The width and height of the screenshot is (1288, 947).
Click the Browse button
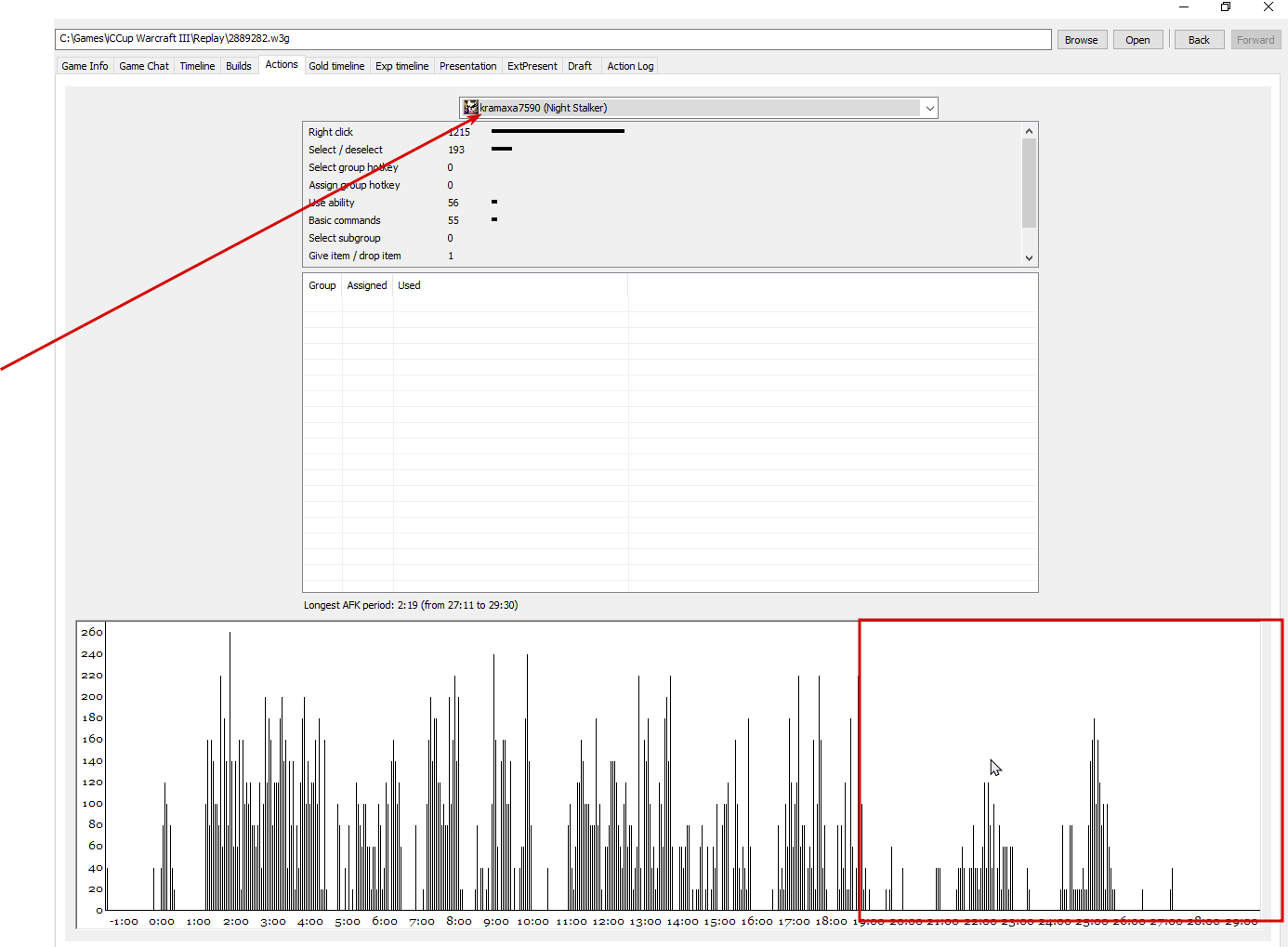pos(1082,40)
